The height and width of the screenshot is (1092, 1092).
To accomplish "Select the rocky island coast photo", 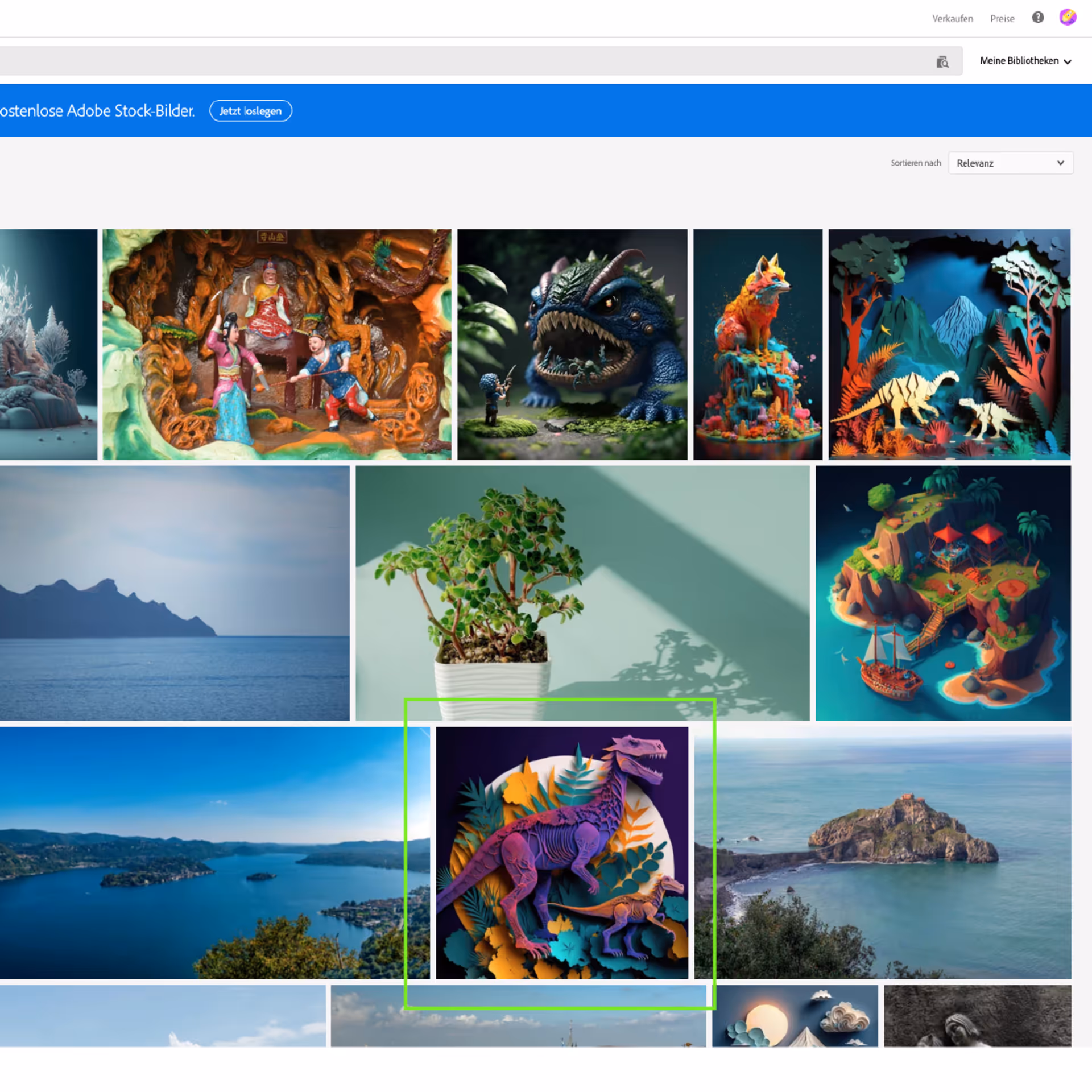I will (x=882, y=853).
